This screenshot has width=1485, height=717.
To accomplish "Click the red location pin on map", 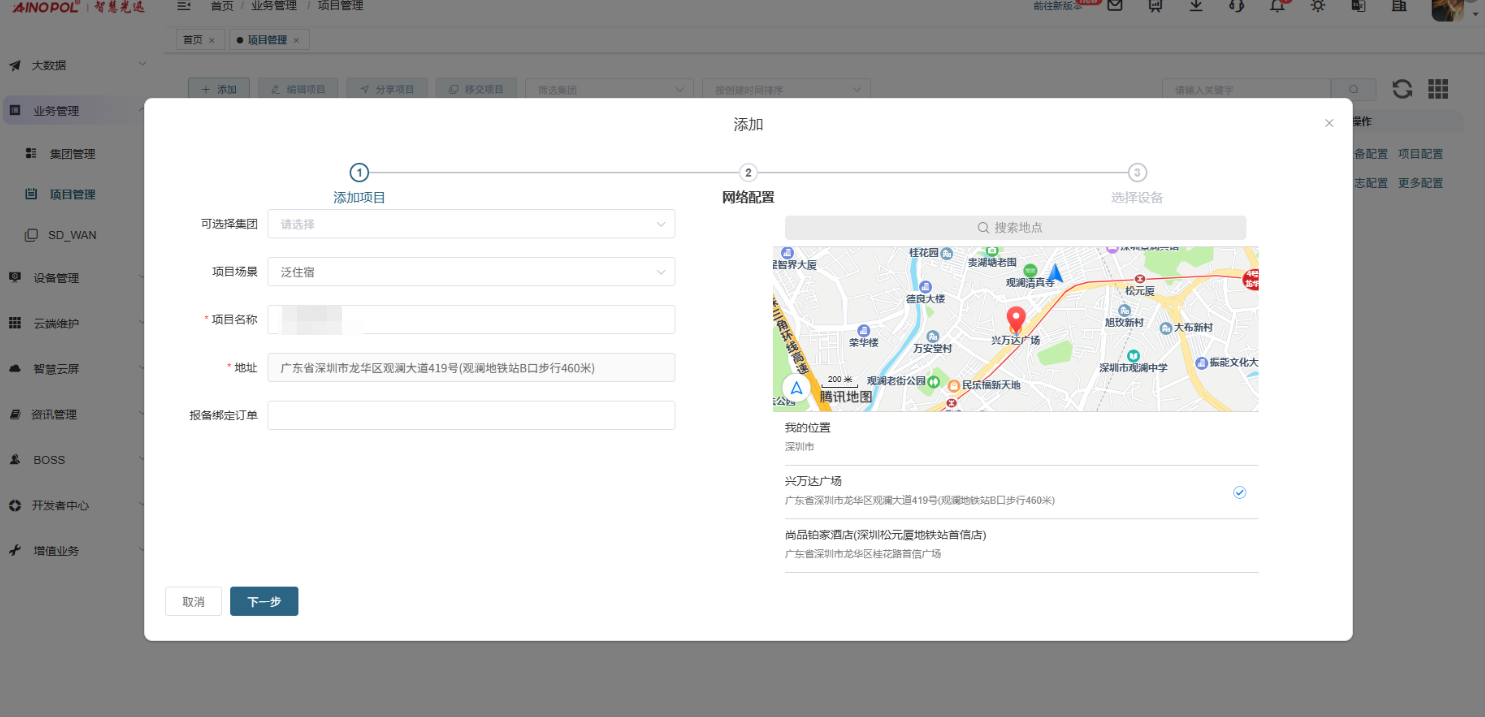I will tap(1016, 320).
